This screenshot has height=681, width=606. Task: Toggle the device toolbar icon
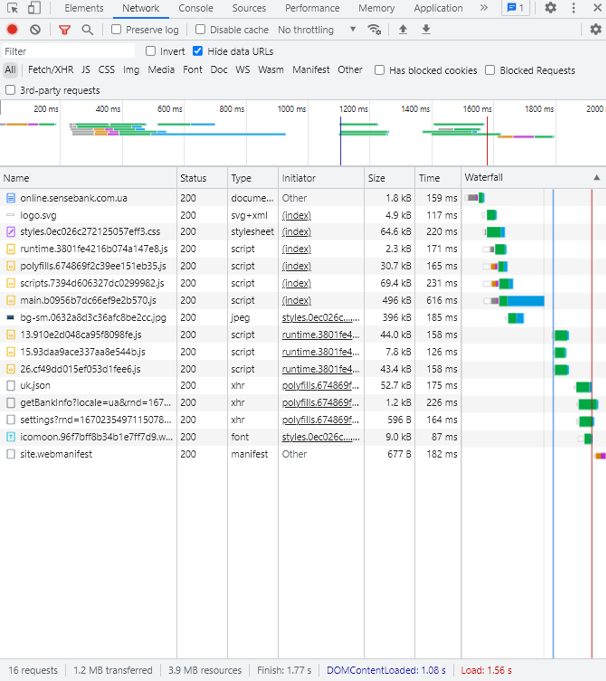(x=34, y=8)
